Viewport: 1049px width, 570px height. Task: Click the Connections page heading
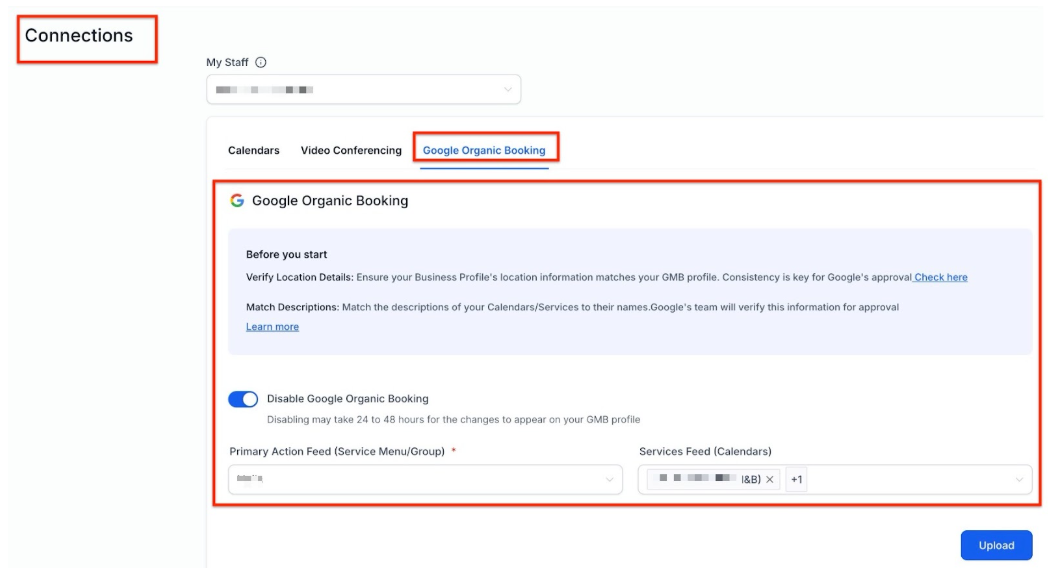tap(79, 36)
